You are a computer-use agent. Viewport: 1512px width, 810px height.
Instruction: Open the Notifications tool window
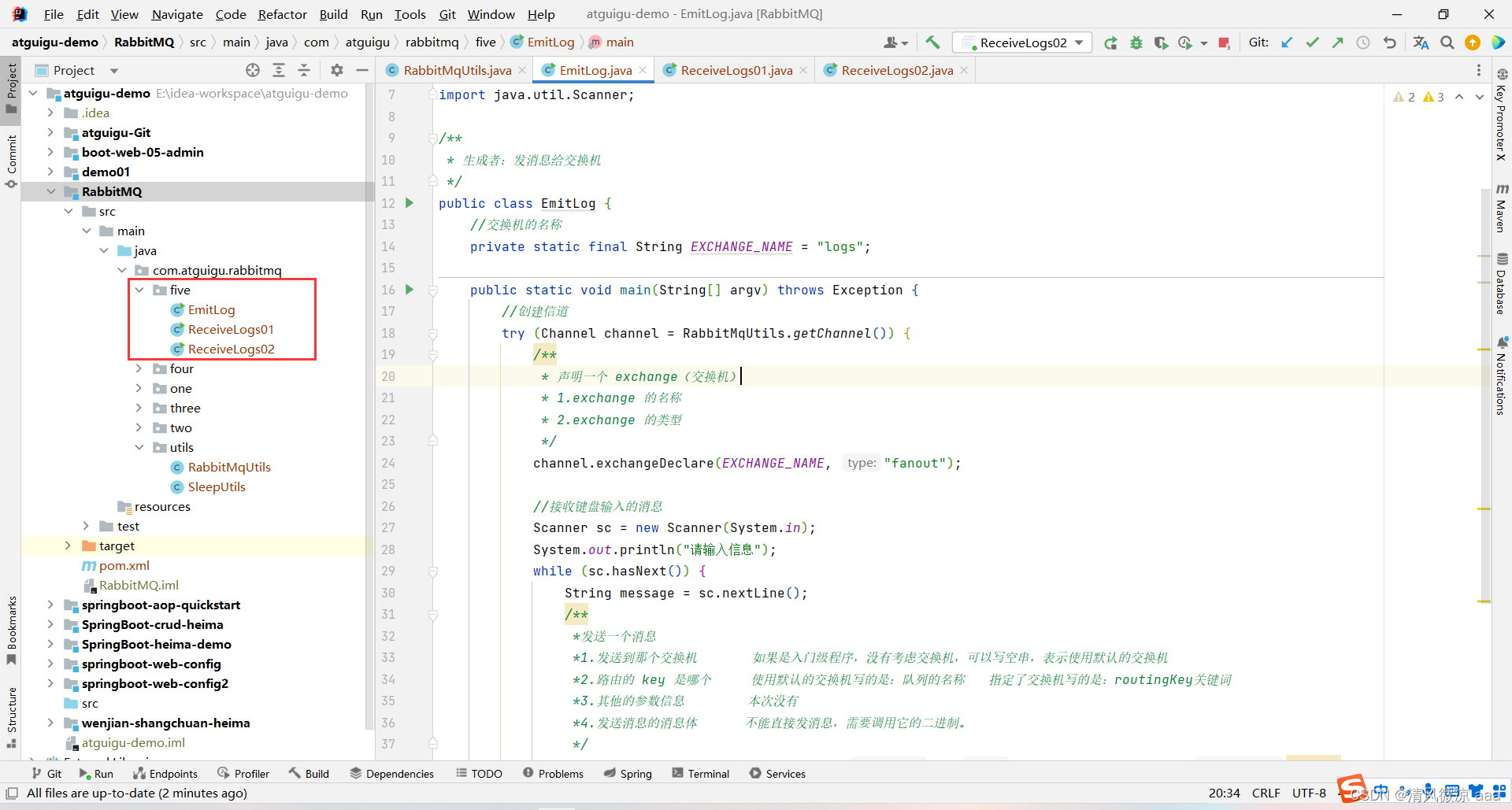pos(1502,376)
